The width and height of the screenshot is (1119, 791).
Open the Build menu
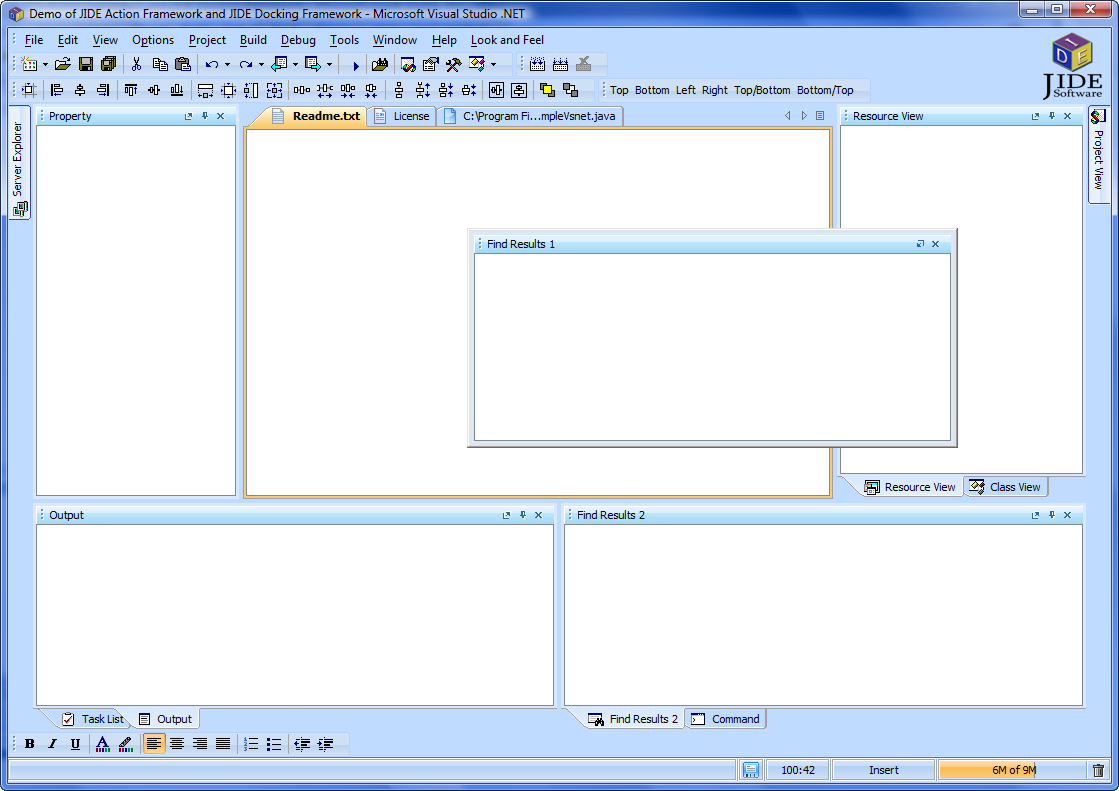click(x=253, y=40)
